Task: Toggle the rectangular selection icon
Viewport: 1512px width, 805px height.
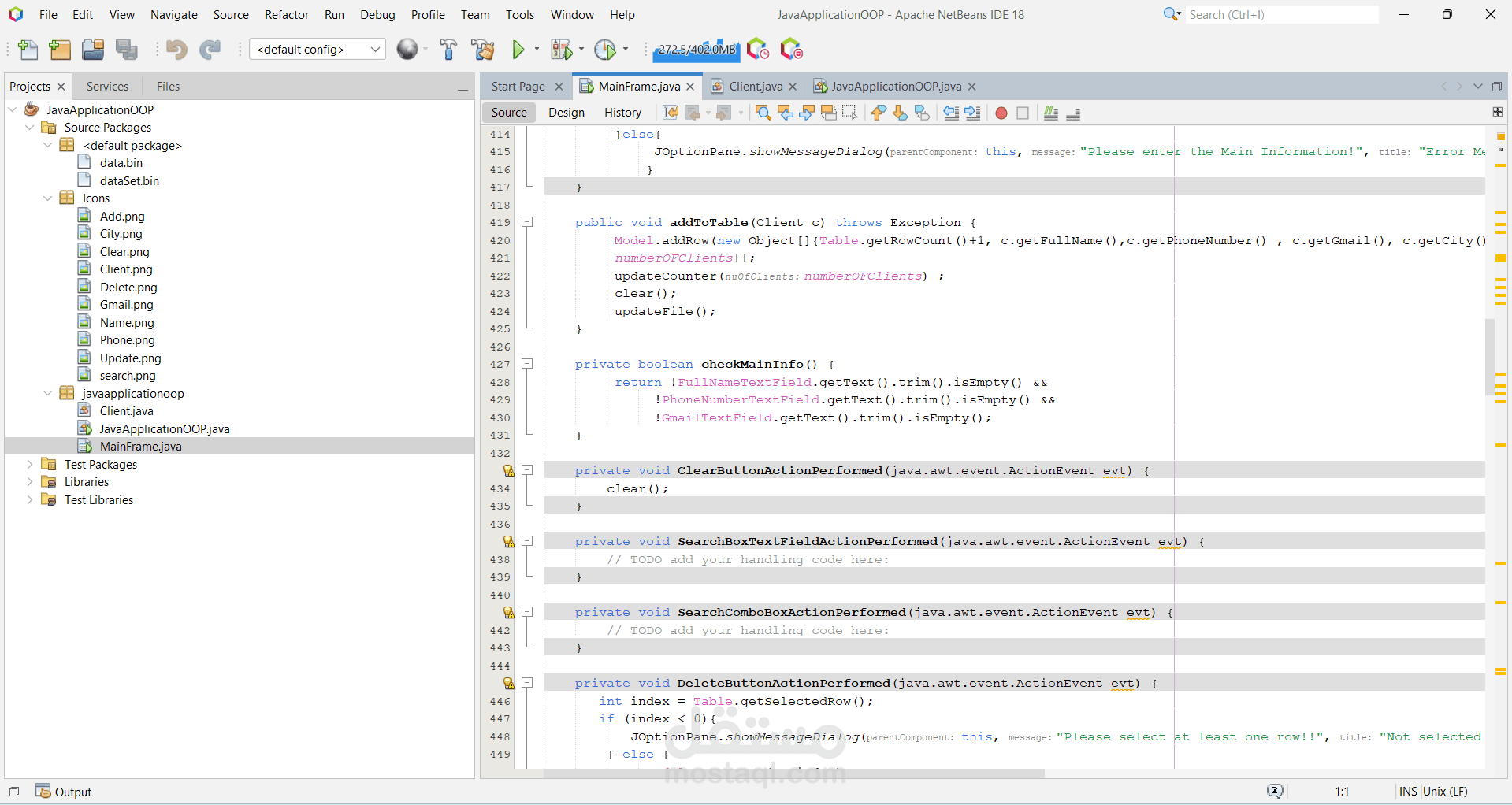Action: 849,113
